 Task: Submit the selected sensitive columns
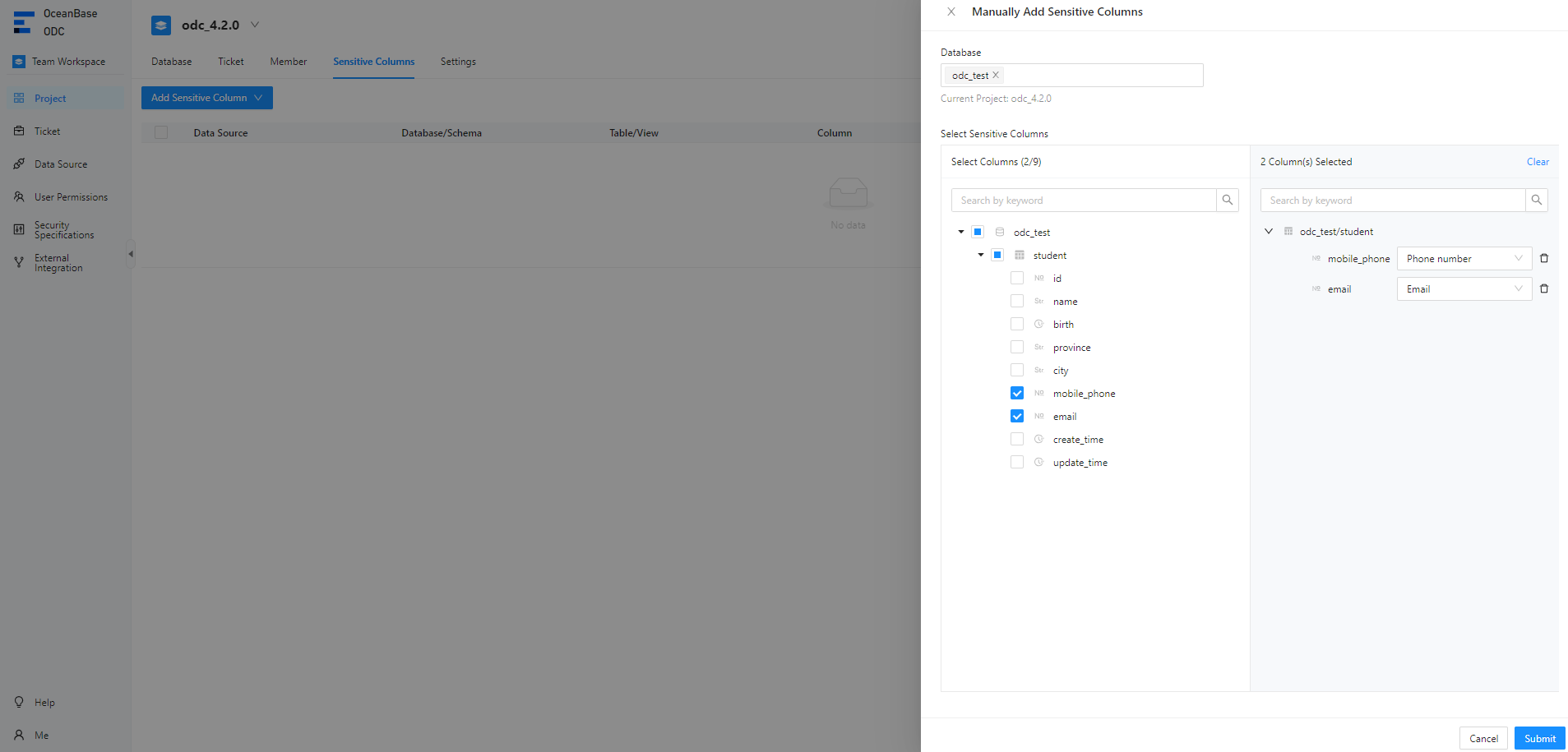(1539, 738)
